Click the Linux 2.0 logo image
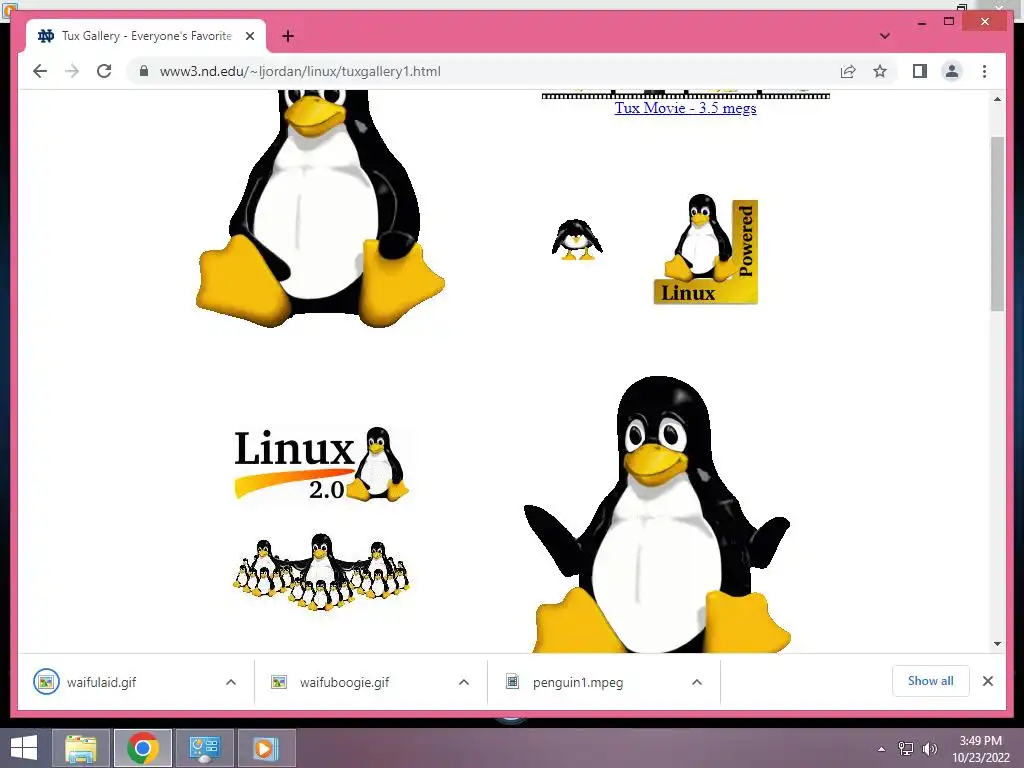Screen dimensions: 1024x768 tap(321, 464)
